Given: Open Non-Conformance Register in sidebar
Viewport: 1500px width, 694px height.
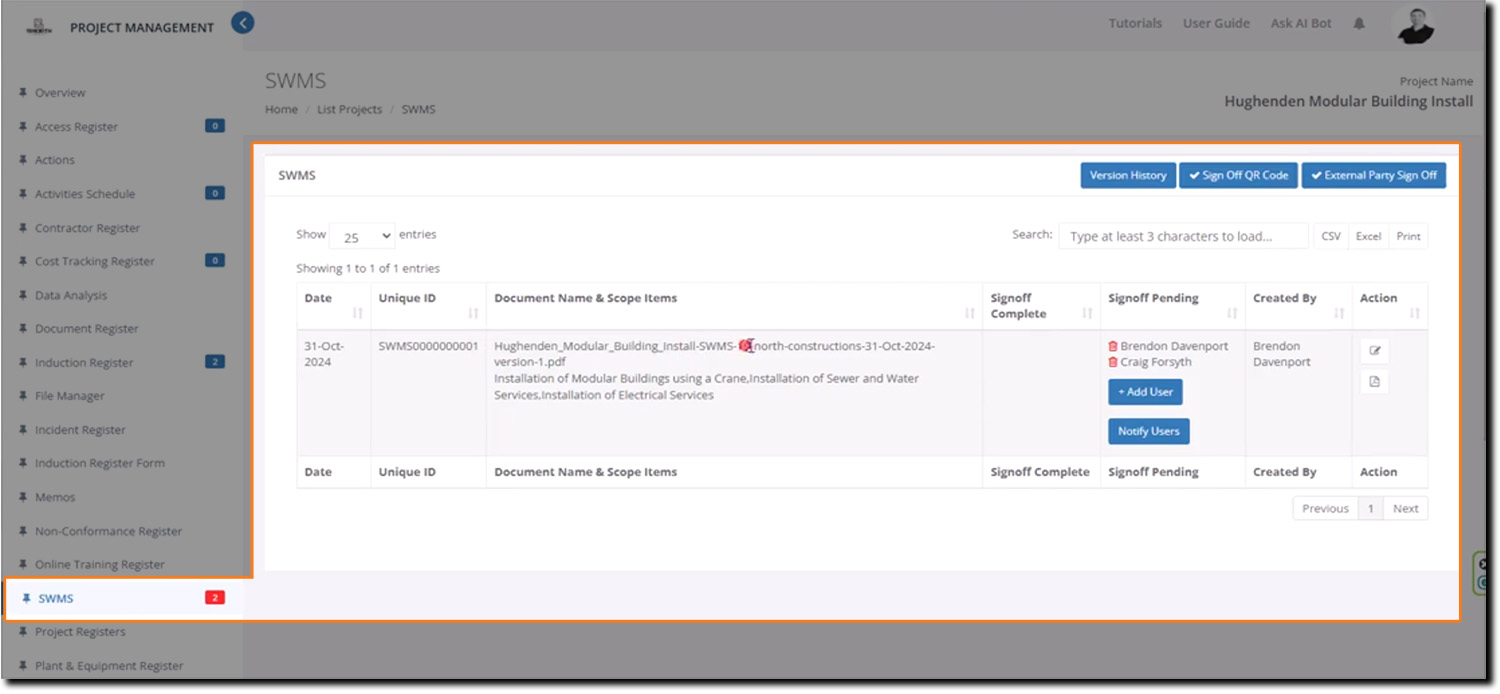Looking at the screenshot, I should click(109, 531).
